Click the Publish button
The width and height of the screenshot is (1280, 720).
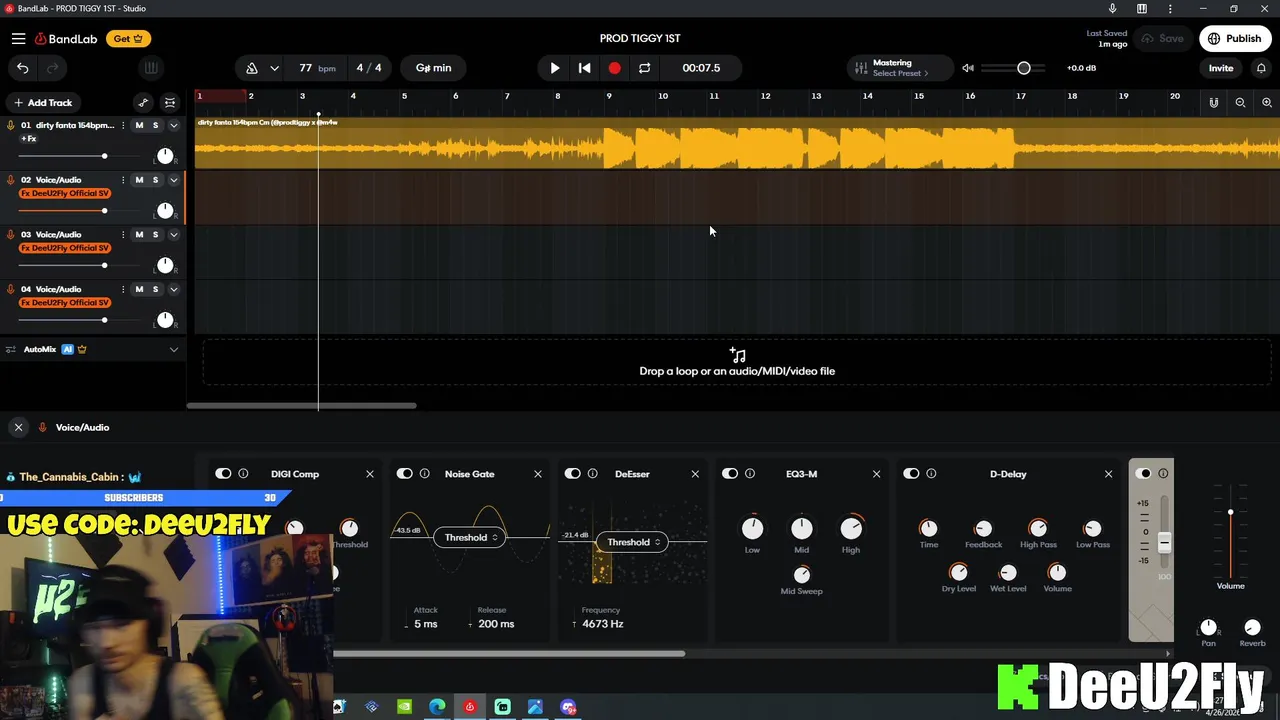point(1235,39)
